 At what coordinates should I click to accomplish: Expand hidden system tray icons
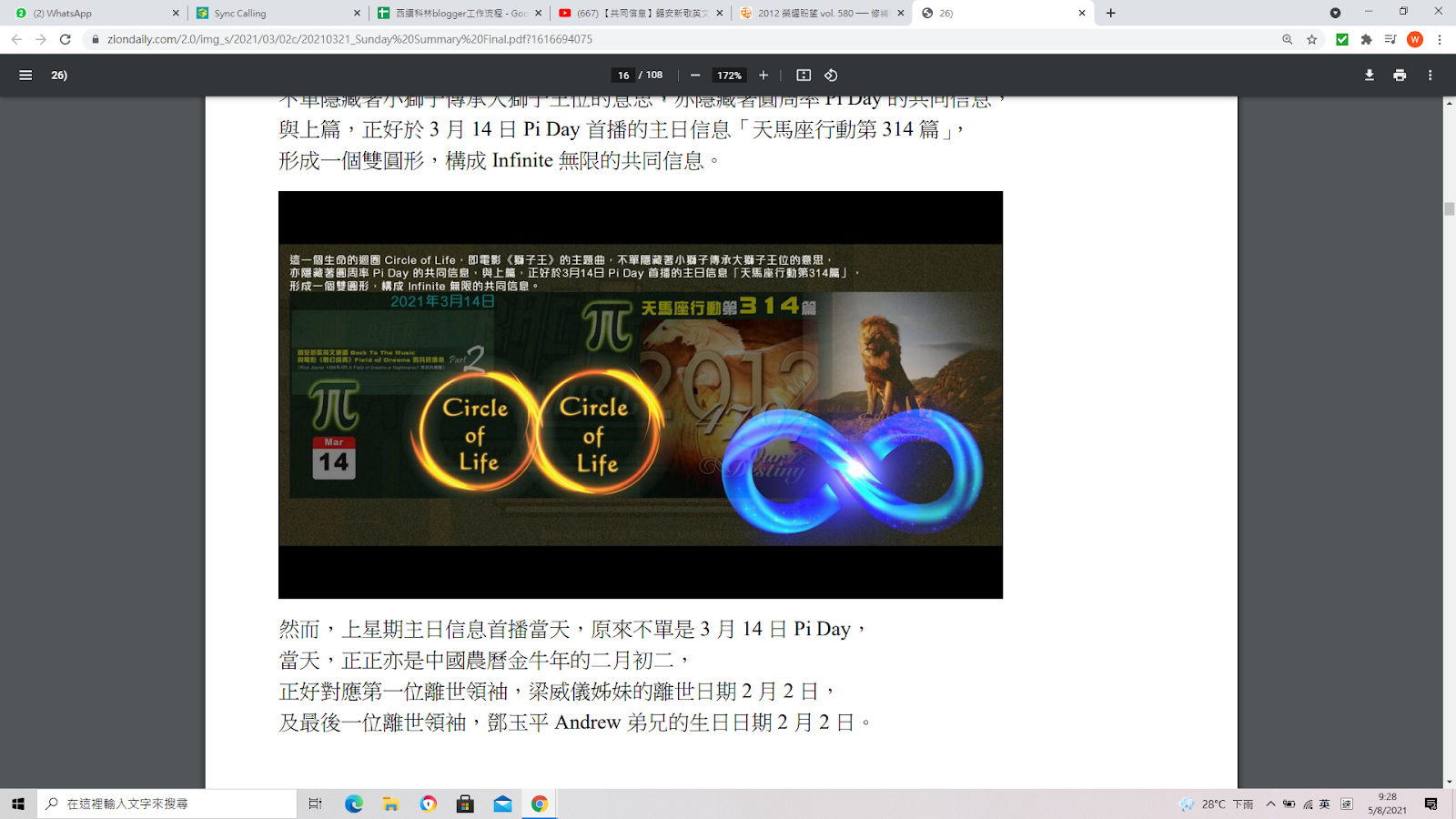tap(1270, 804)
